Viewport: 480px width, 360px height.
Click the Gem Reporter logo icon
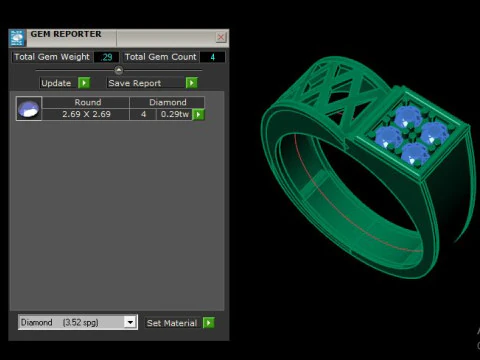coord(17,38)
